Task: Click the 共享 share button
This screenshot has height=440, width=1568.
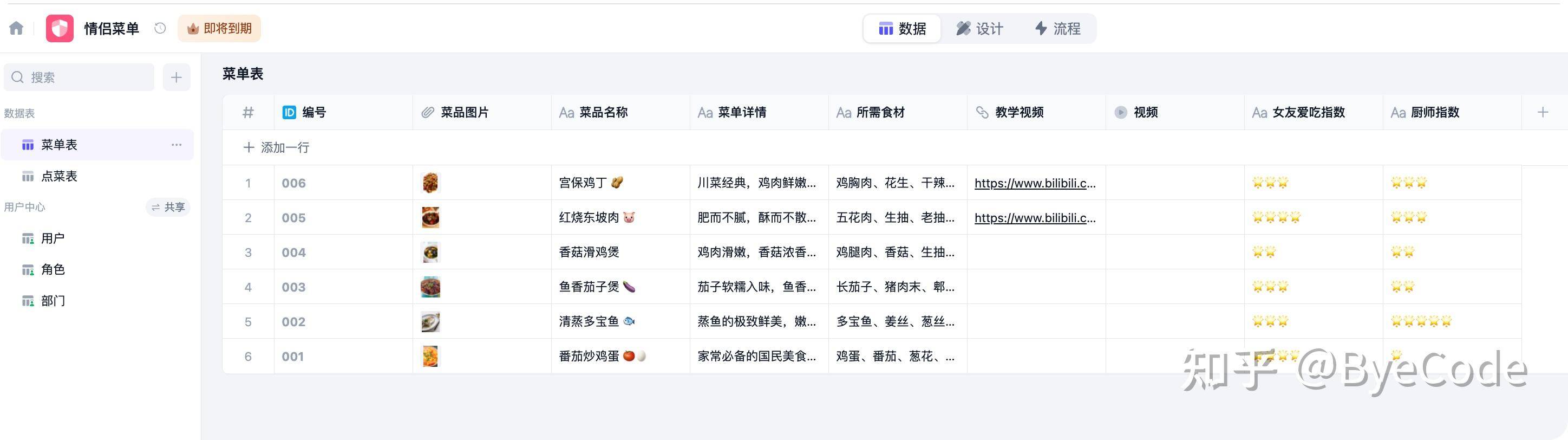Action: click(168, 207)
